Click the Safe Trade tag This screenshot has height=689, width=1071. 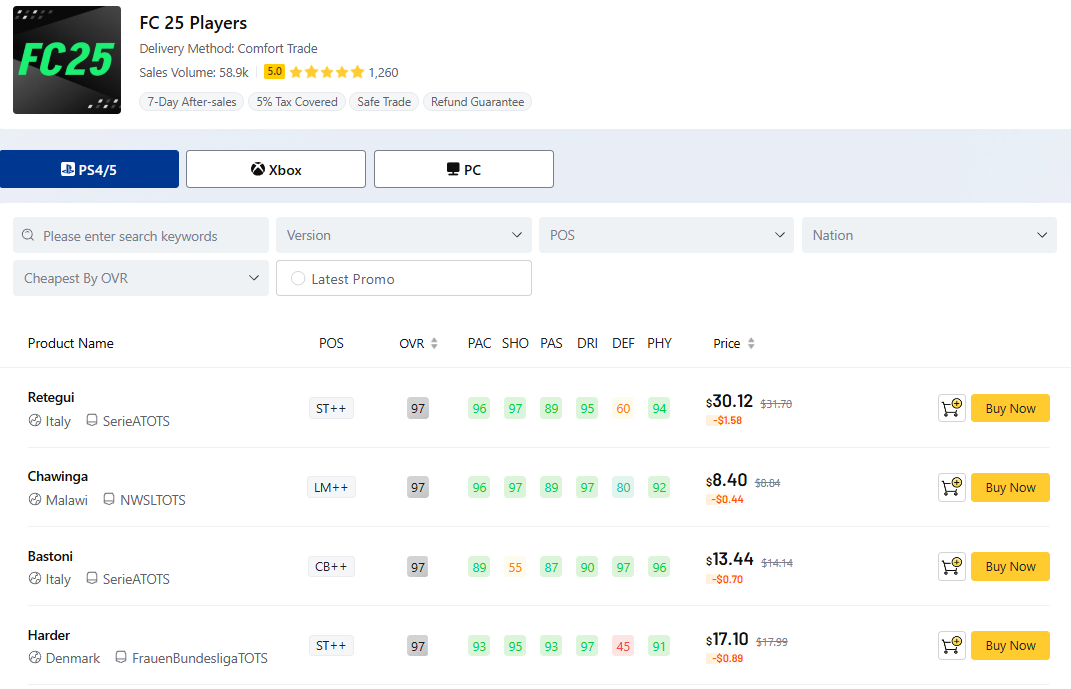(384, 102)
